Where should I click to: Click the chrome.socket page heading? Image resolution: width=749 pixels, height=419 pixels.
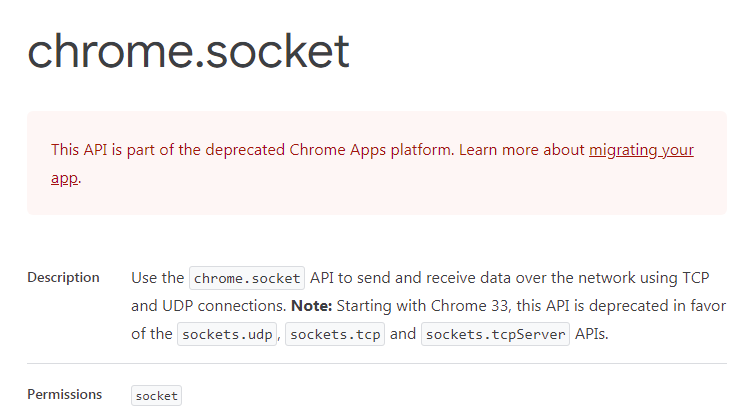click(188, 51)
